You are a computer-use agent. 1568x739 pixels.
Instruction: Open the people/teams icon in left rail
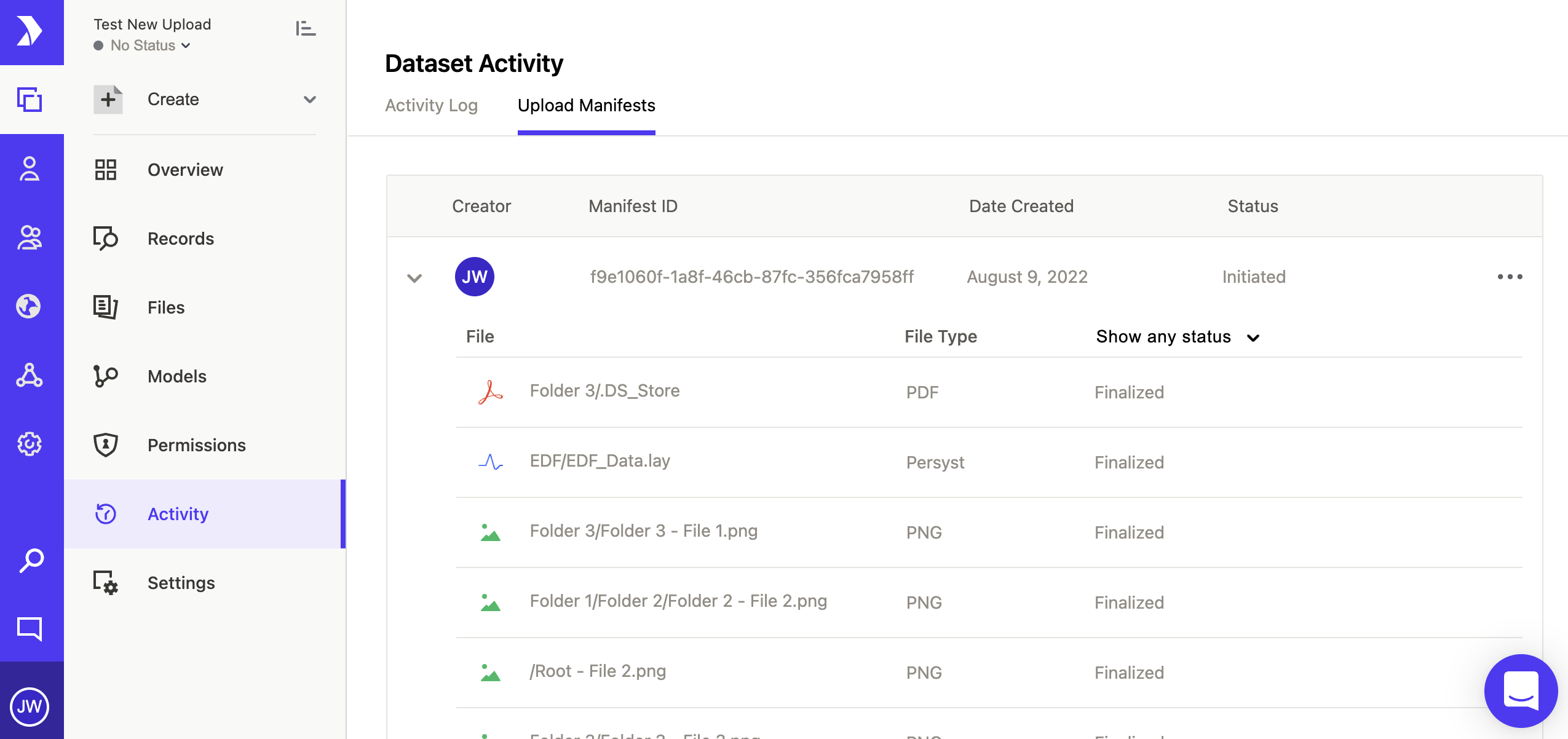[30, 238]
